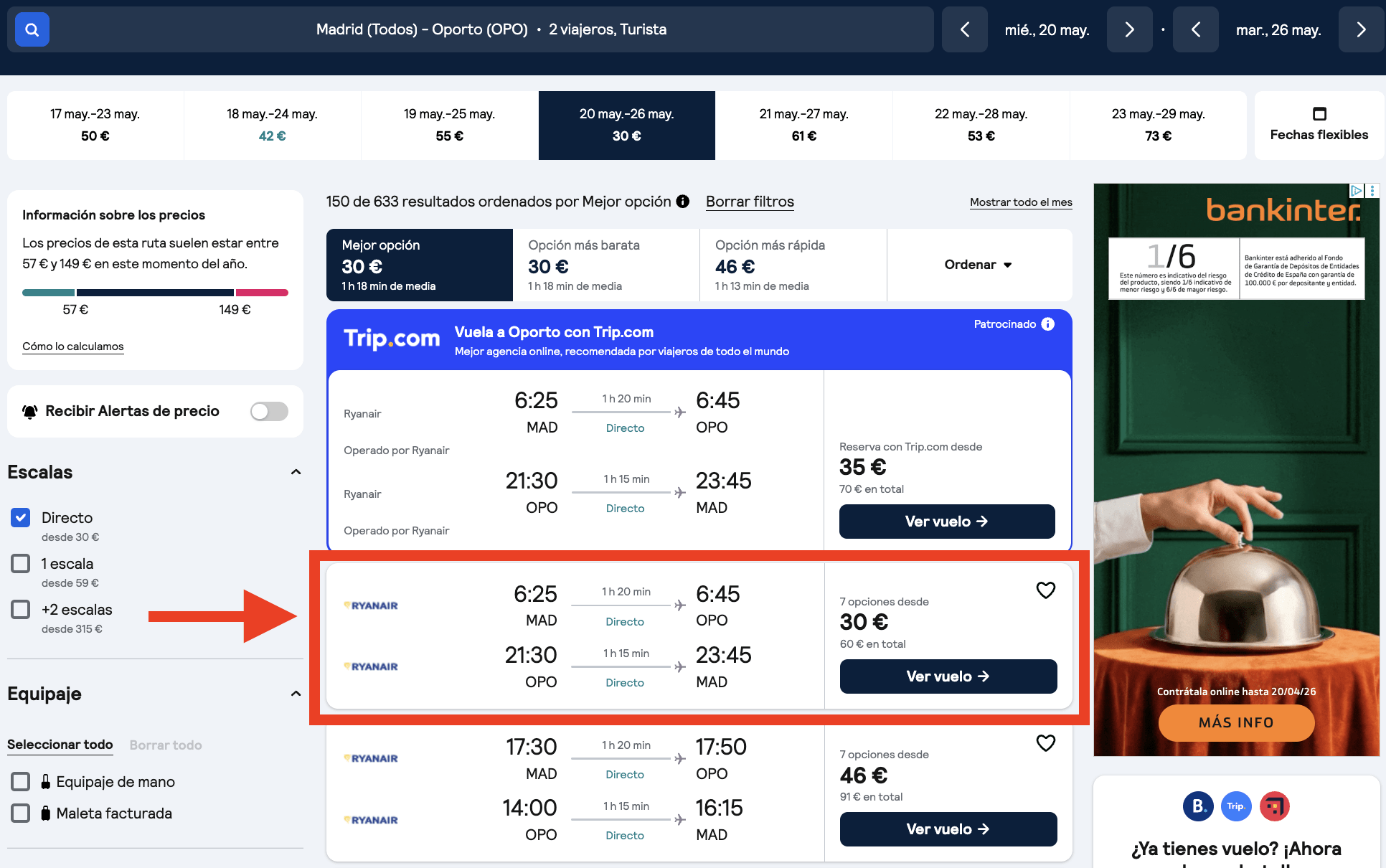Image resolution: width=1386 pixels, height=868 pixels.
Task: Click the price alerts bell icon
Action: (30, 412)
